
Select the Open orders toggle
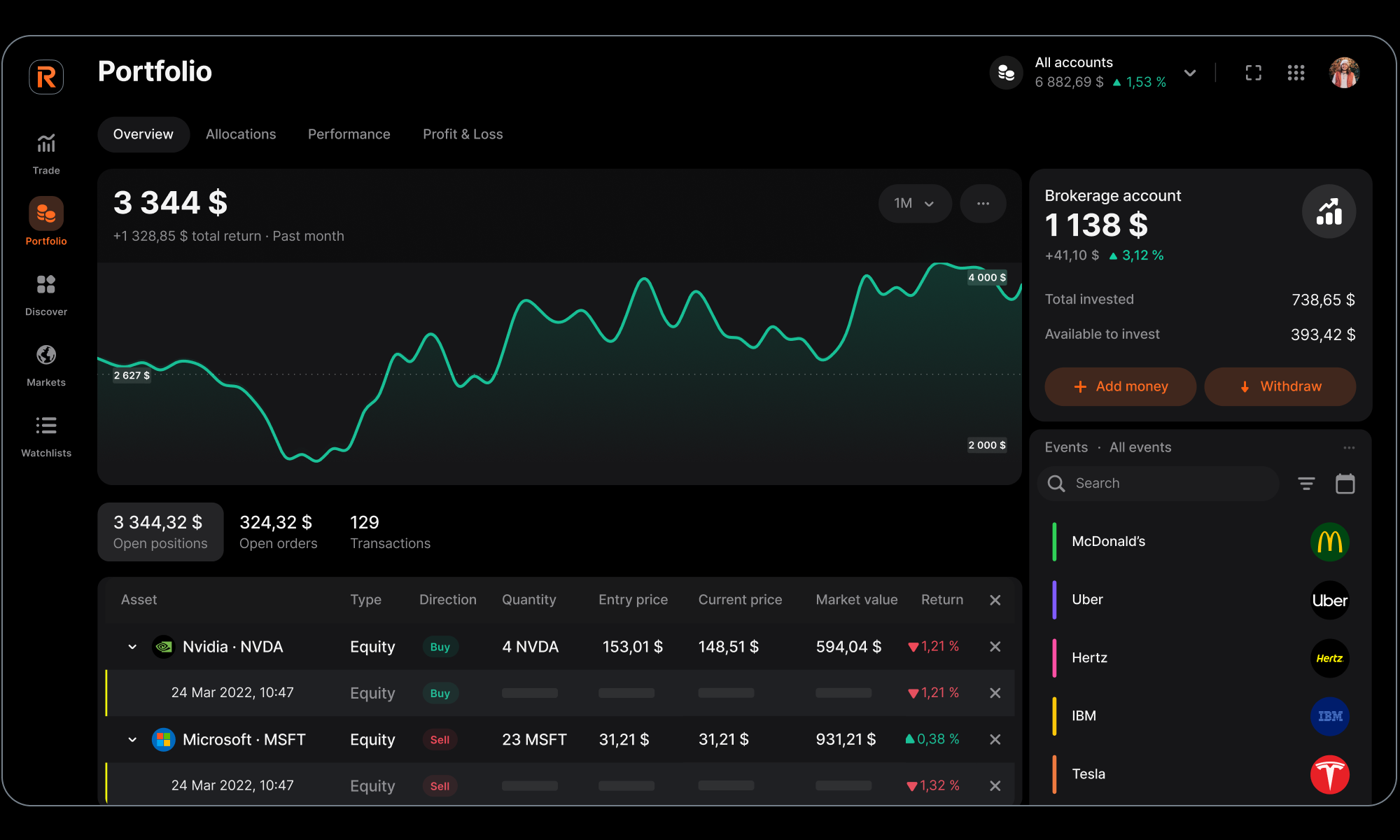click(278, 532)
